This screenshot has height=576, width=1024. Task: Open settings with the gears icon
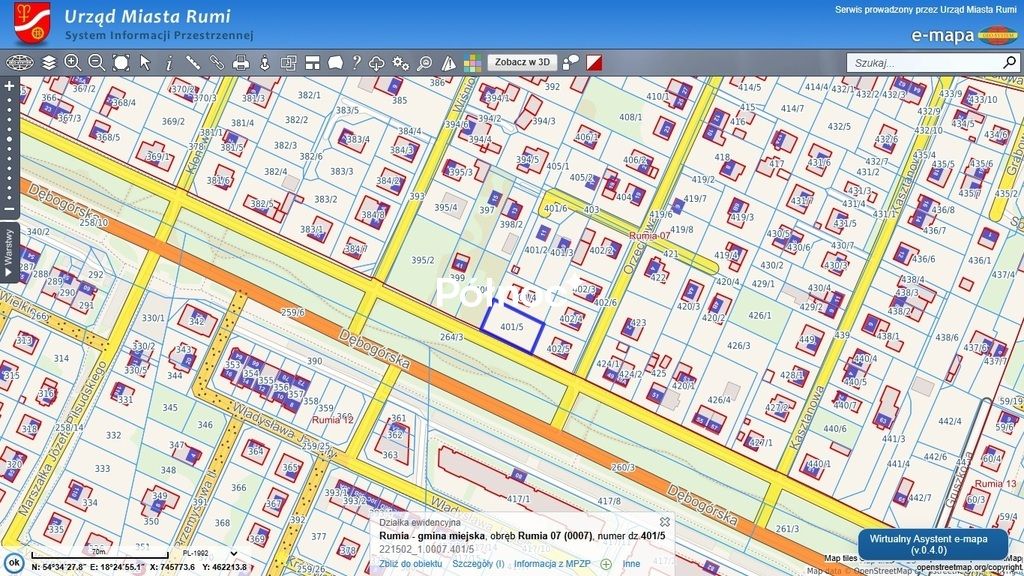(401, 63)
